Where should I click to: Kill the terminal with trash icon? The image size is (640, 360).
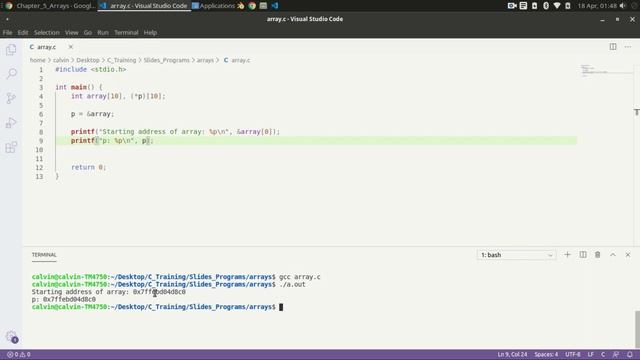(598, 255)
